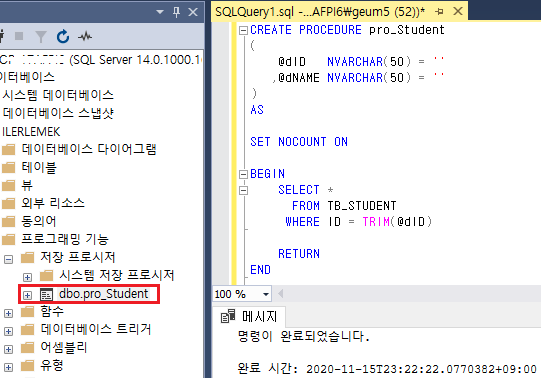The height and width of the screenshot is (378, 541).
Task: Select 시스템 데이터베이스 node
Action: pyautogui.click(x=58, y=95)
